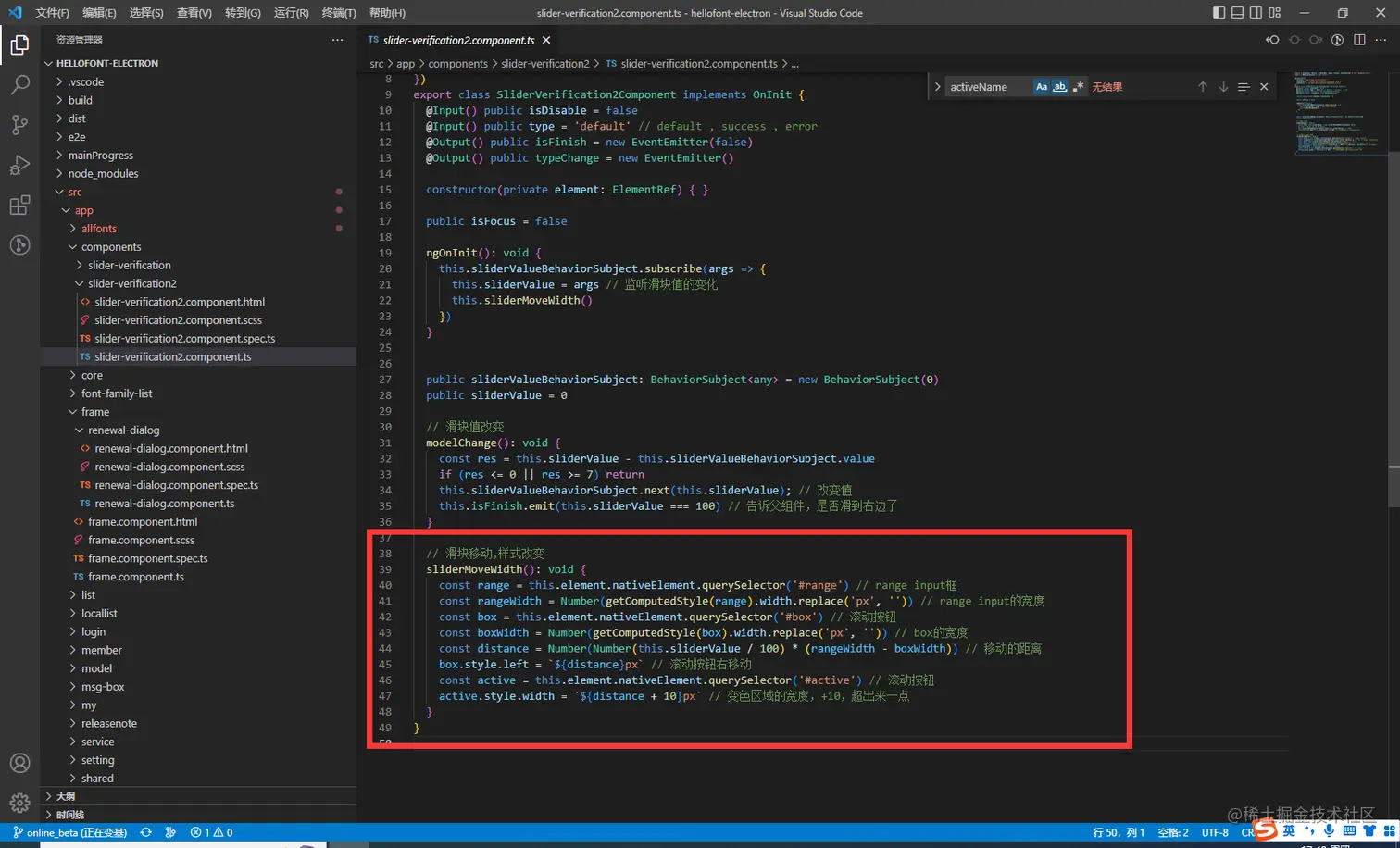Toggle Match Whole Word in find widget

1059,87
